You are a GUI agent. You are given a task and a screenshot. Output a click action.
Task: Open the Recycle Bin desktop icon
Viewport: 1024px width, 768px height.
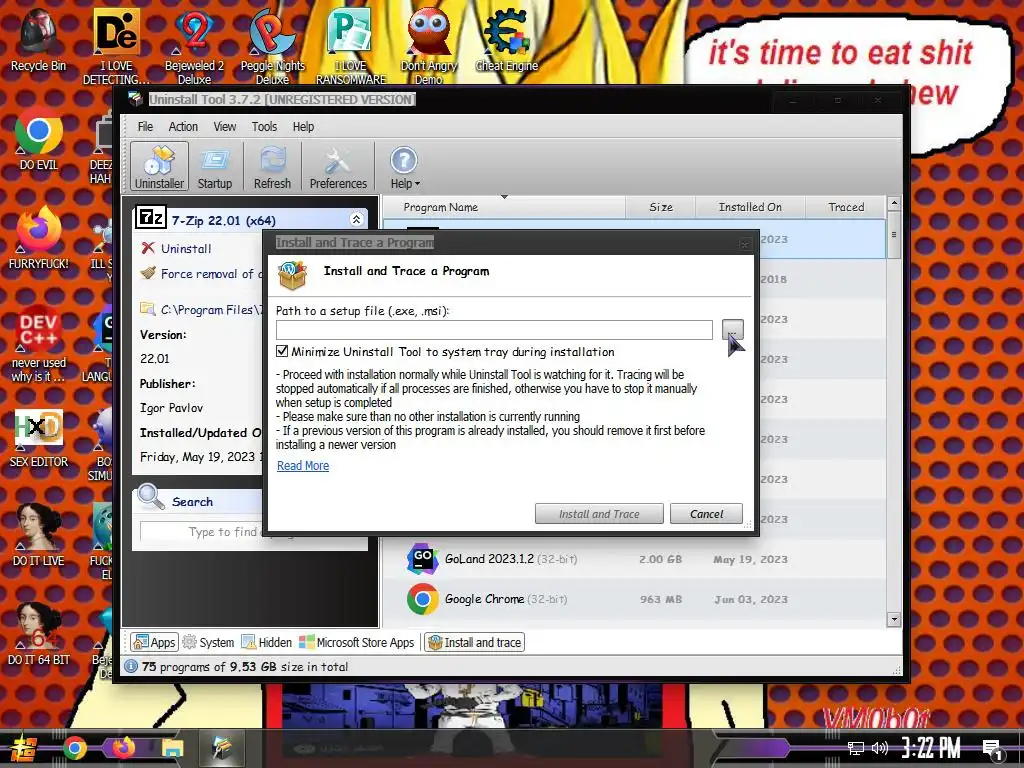38,40
